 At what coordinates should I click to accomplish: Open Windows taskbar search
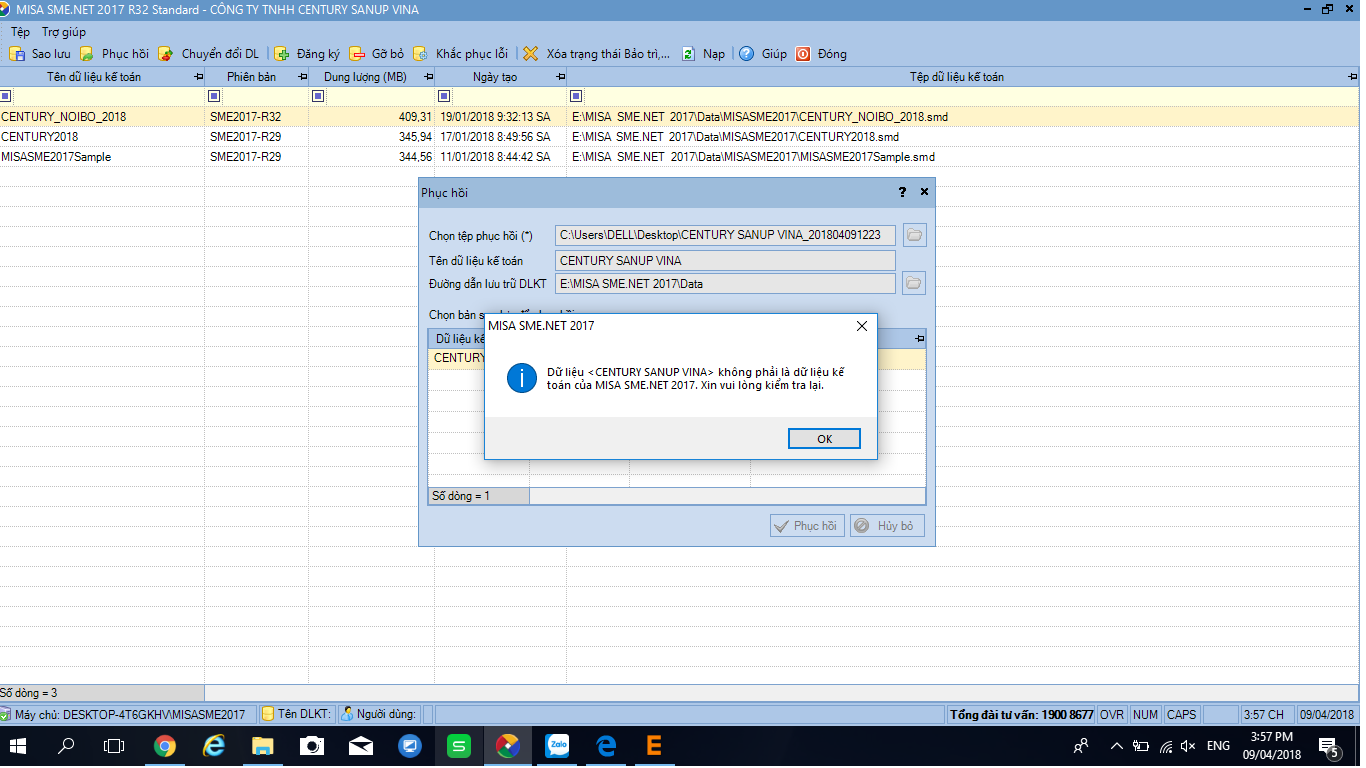click(66, 746)
